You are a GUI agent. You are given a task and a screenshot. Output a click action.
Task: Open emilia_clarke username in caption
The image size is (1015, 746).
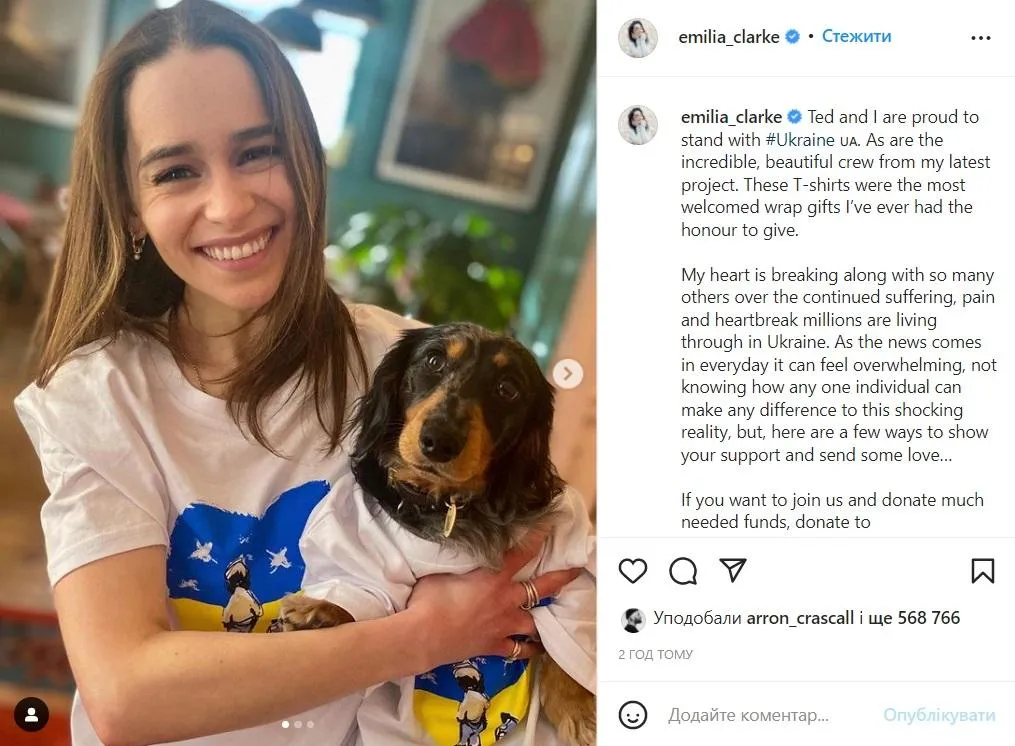tap(731, 117)
